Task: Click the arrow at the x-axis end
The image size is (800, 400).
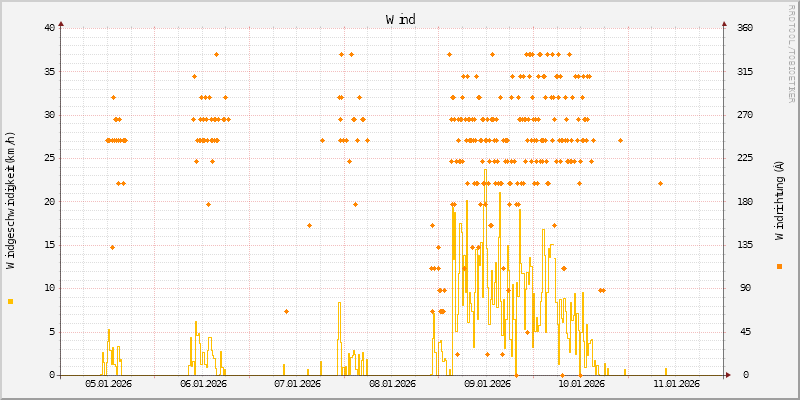Action: pos(731,375)
